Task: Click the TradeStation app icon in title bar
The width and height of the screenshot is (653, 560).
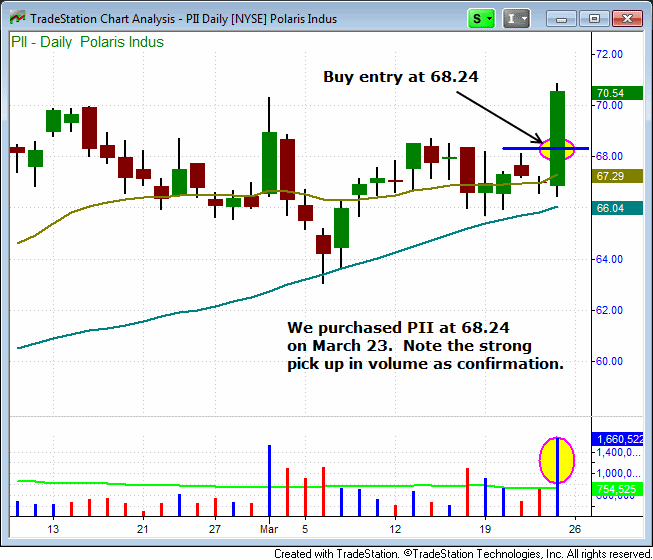Action: [x=16, y=18]
